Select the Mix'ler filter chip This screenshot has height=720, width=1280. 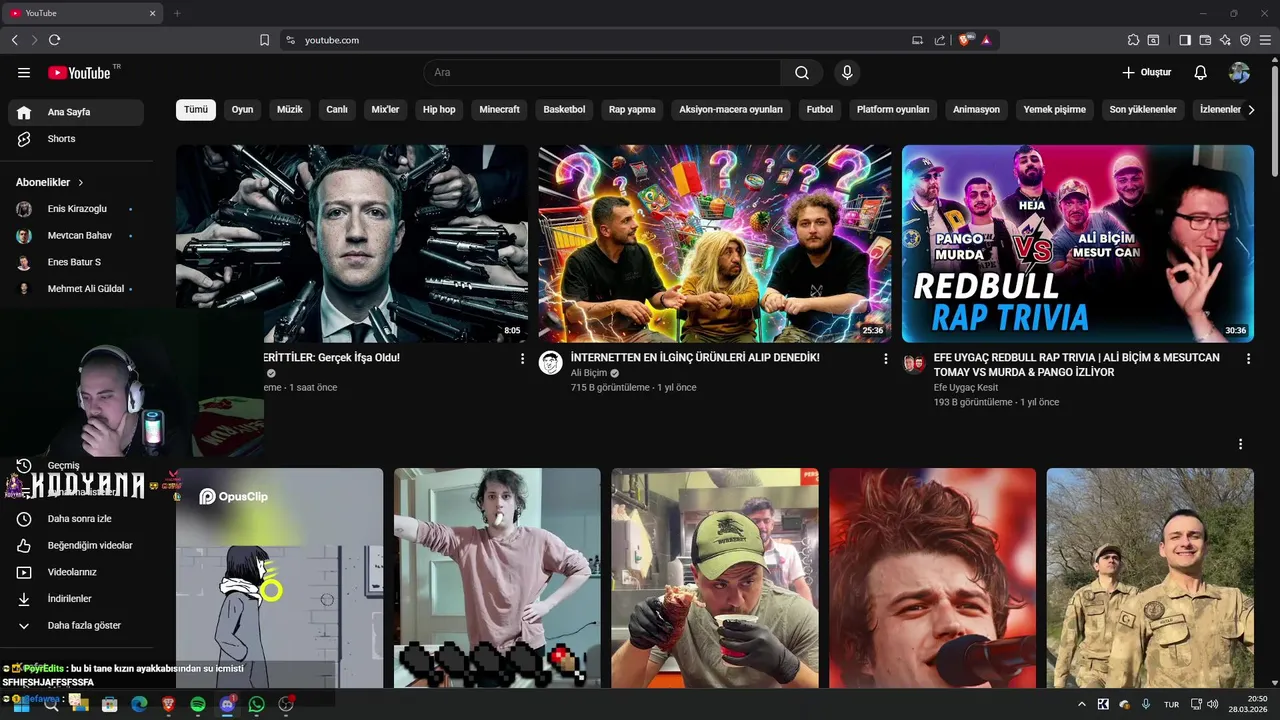(385, 110)
